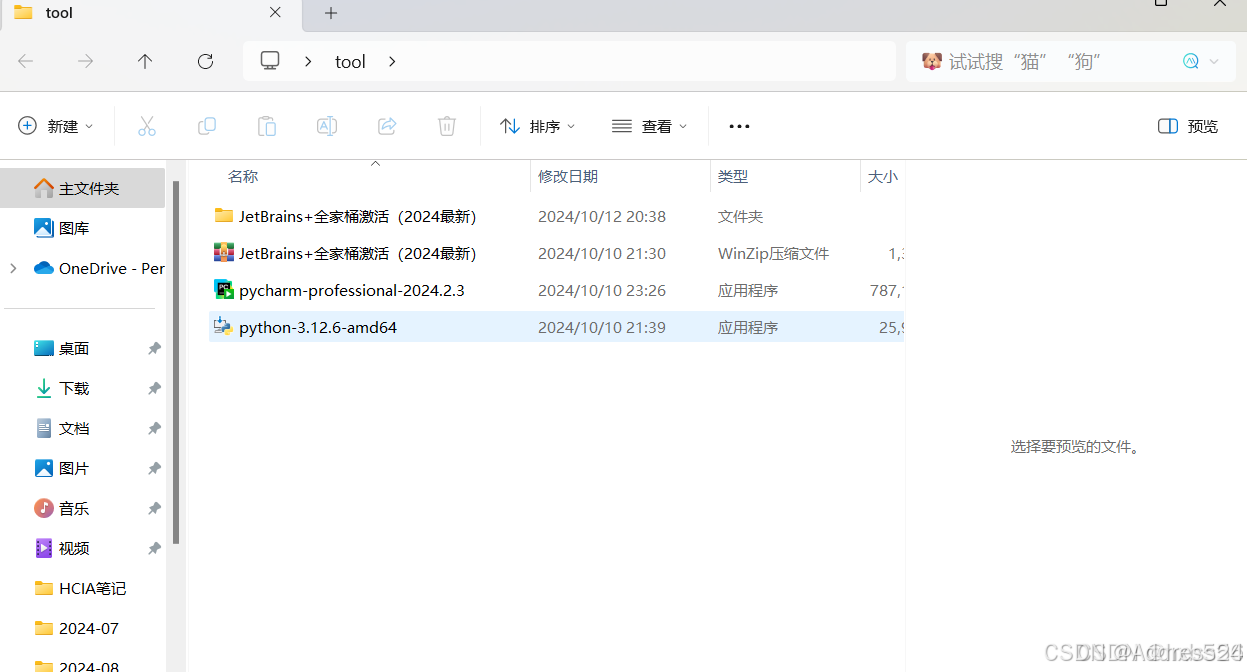The height and width of the screenshot is (672, 1247).
Task: Unpin 图片 using its pin icon
Action: coord(154,468)
